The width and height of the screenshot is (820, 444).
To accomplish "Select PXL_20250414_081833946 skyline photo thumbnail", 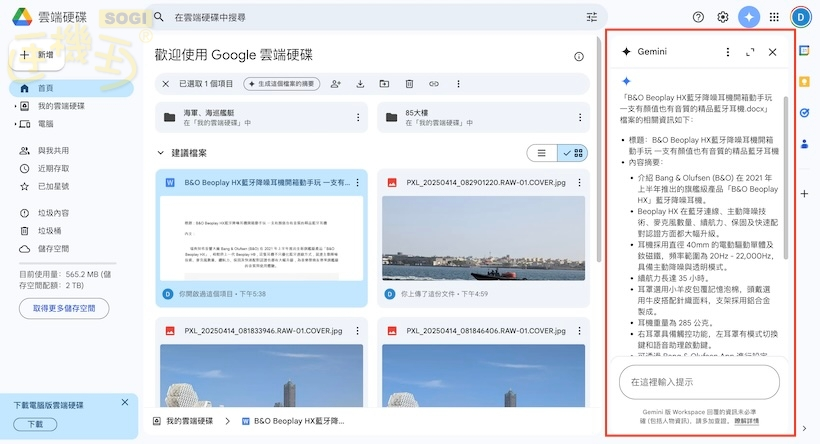I will 261,375.
